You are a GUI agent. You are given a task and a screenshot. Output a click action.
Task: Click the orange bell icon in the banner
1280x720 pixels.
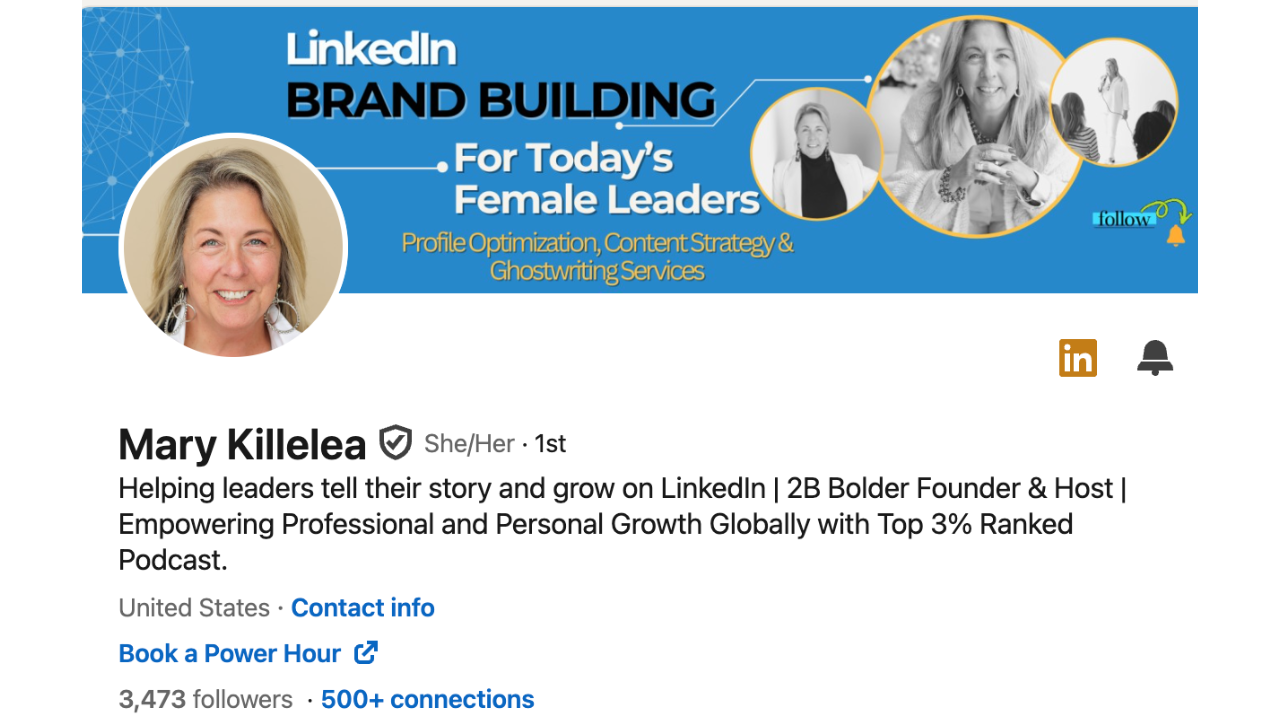coord(1176,236)
